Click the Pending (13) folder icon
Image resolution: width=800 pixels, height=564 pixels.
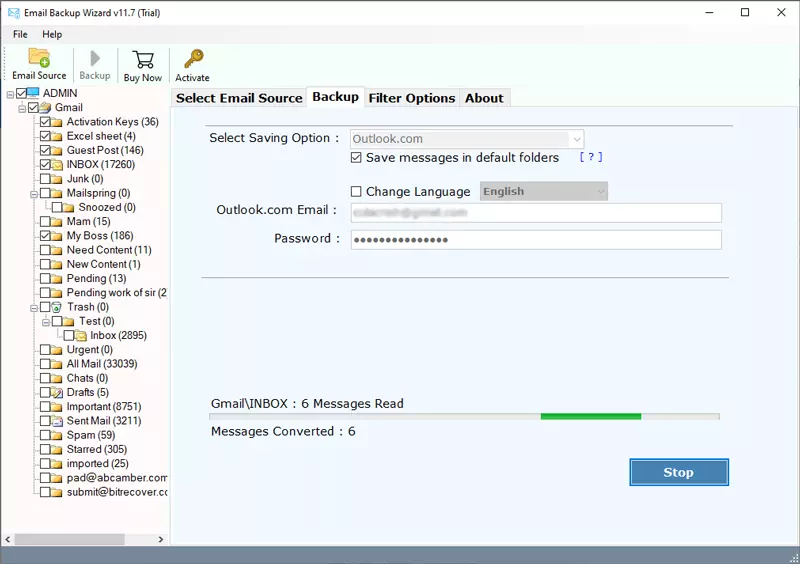(x=57, y=279)
